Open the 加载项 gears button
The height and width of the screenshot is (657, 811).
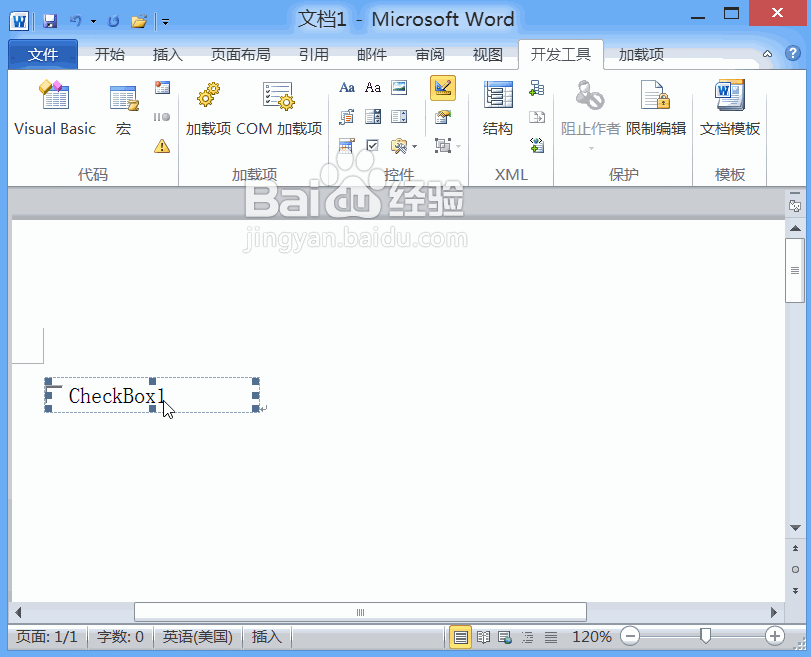tap(208, 108)
